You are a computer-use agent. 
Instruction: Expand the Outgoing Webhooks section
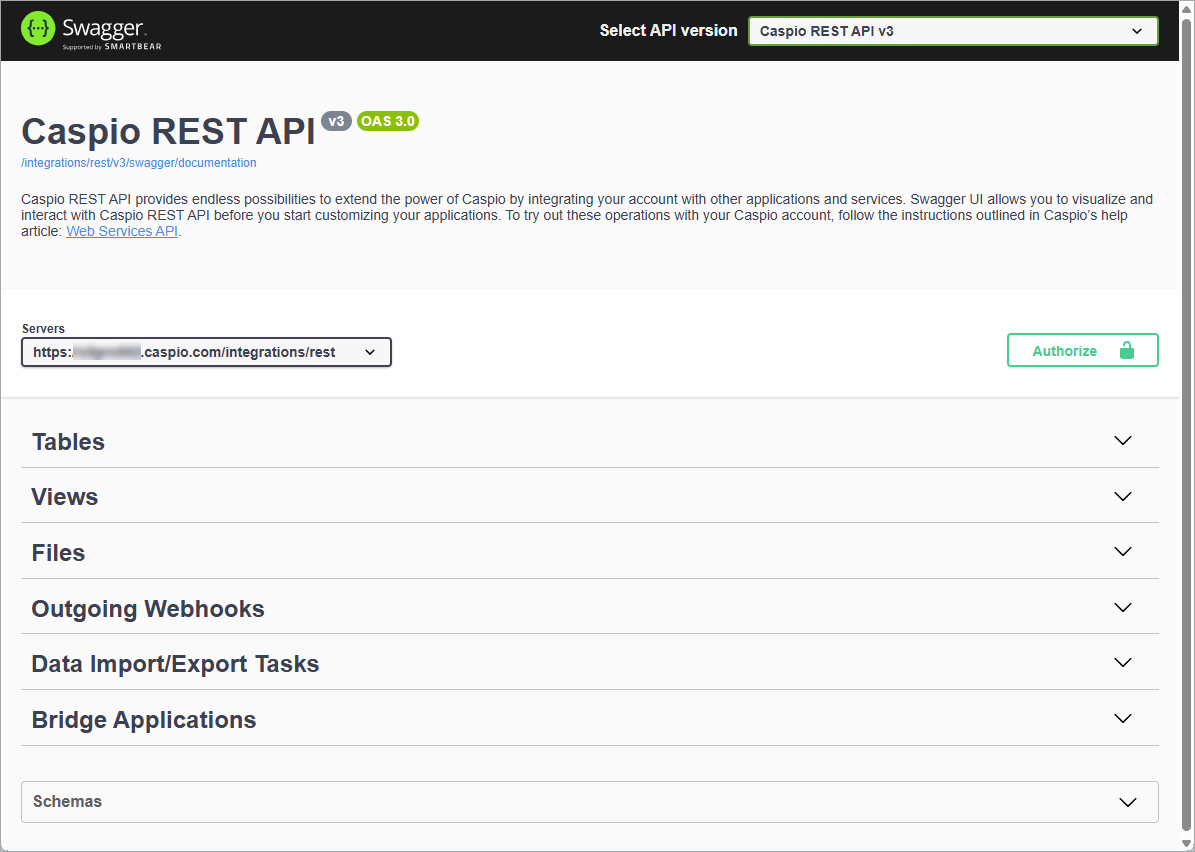click(x=590, y=607)
